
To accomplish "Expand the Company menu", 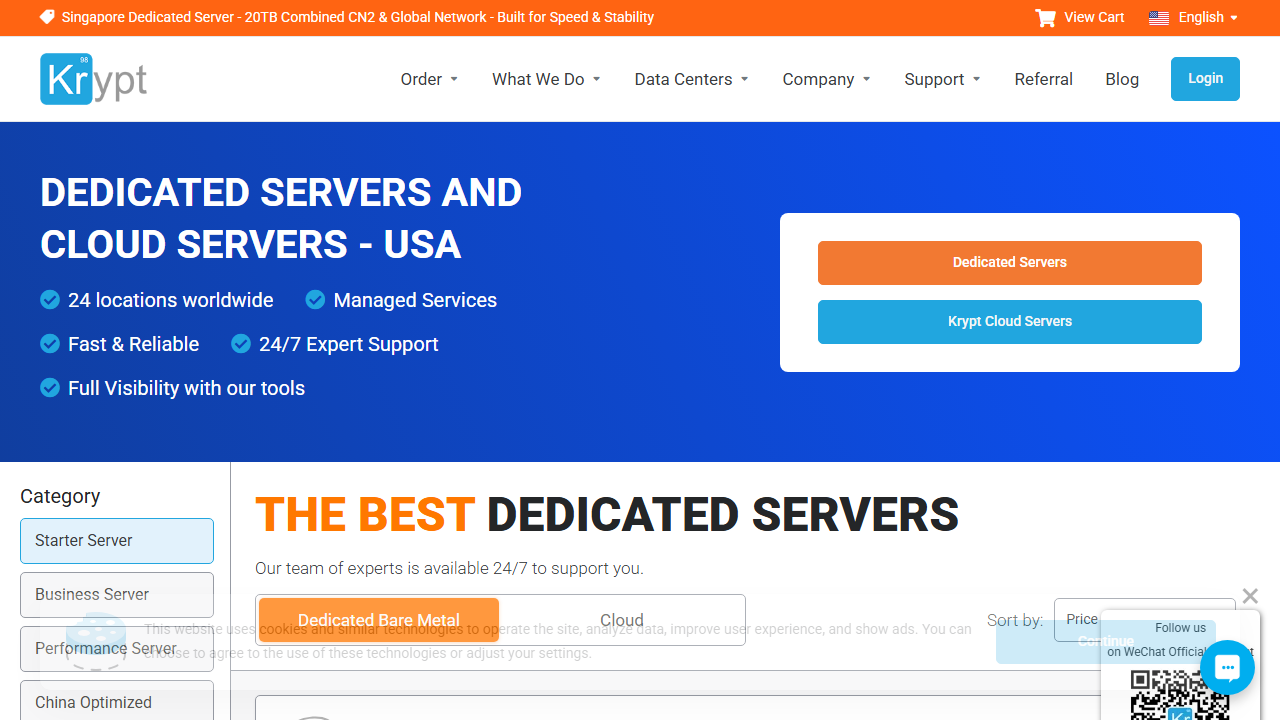I will 827,79.
